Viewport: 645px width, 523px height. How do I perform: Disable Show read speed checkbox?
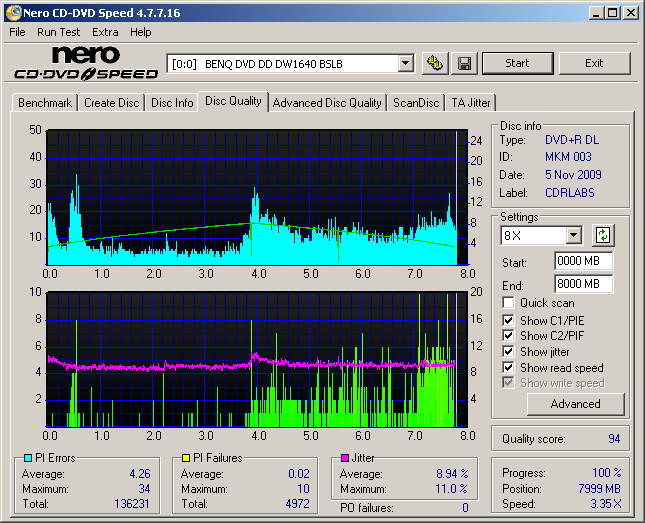(509, 368)
